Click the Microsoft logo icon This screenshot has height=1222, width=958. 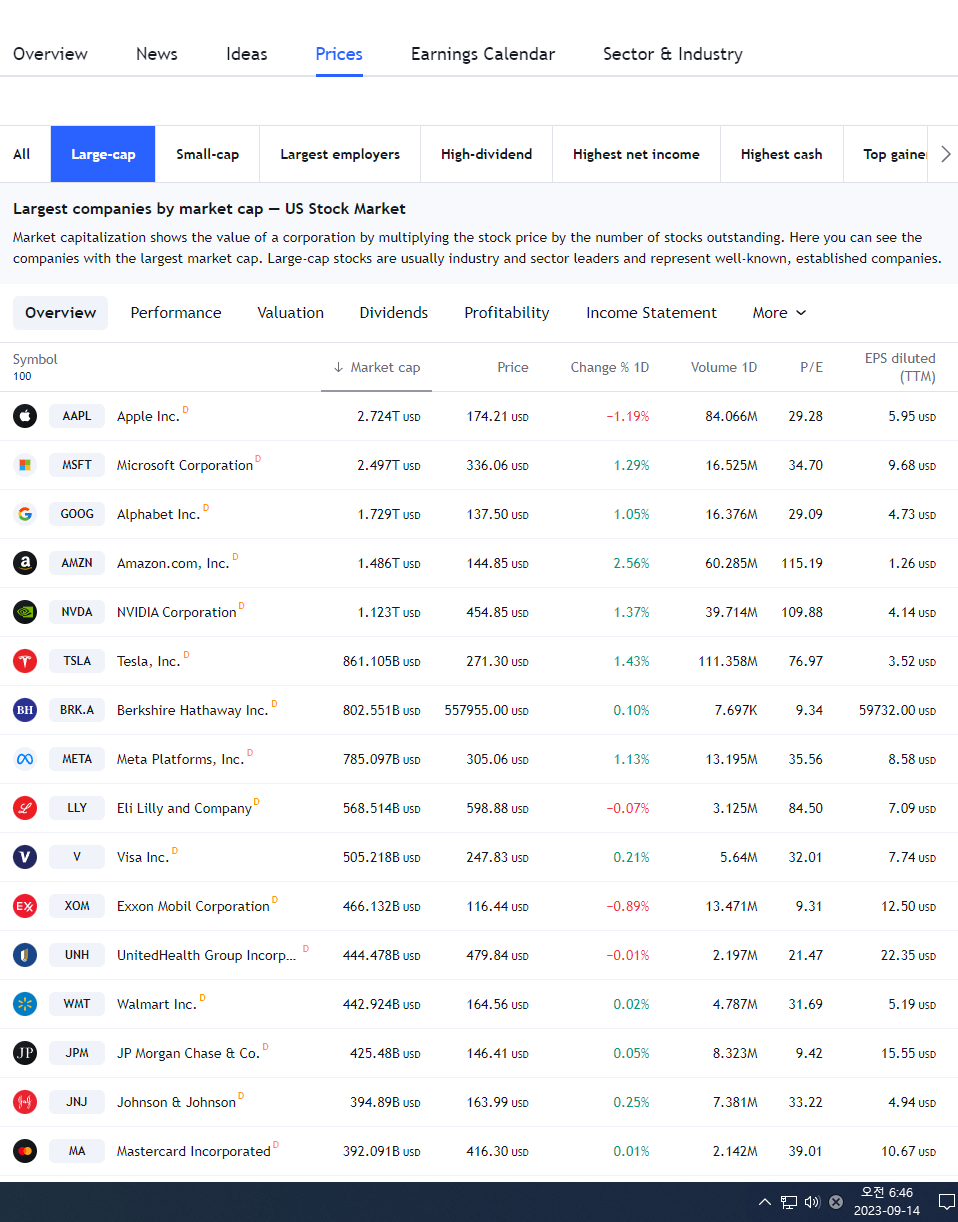tap(25, 465)
